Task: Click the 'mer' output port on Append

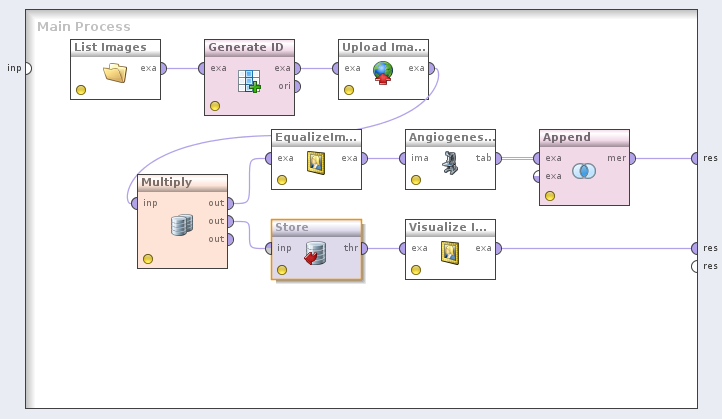Action: pos(632,158)
